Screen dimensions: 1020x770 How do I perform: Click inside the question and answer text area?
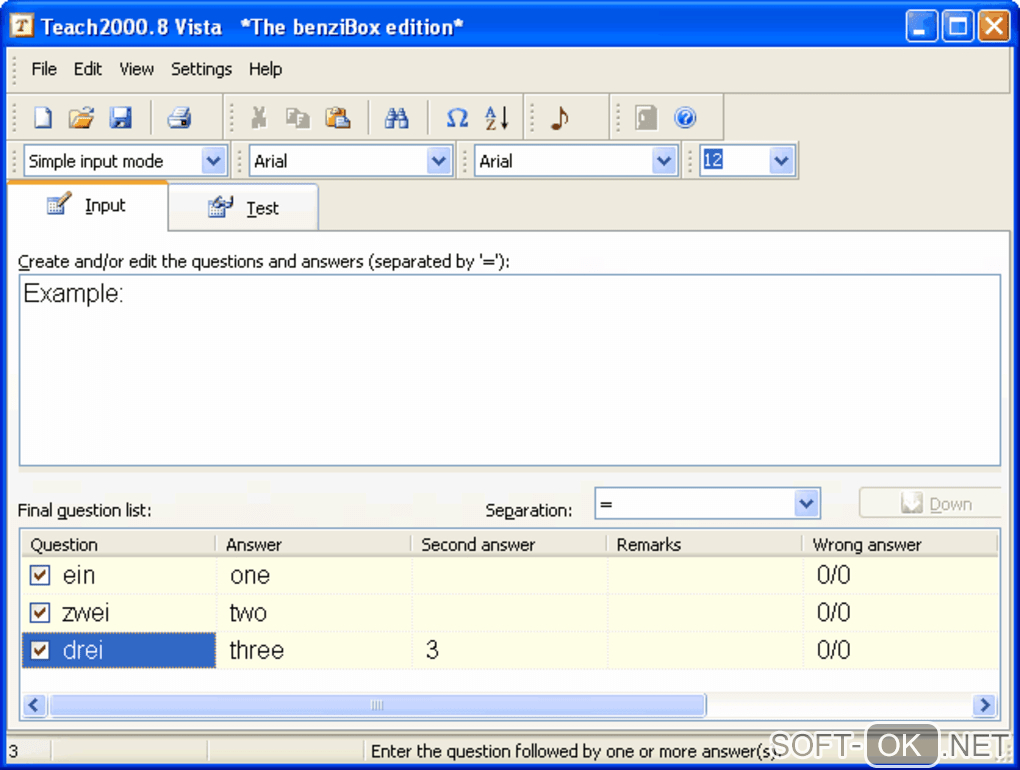pyautogui.click(x=509, y=370)
